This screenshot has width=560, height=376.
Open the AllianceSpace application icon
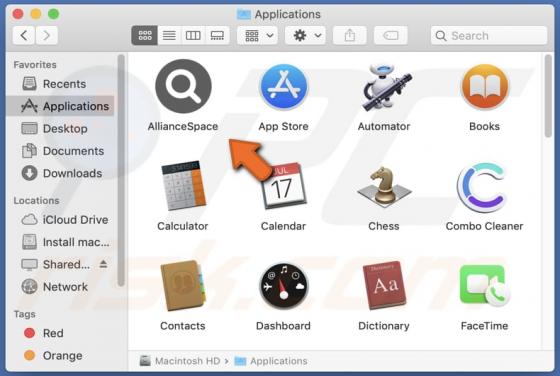click(x=183, y=86)
